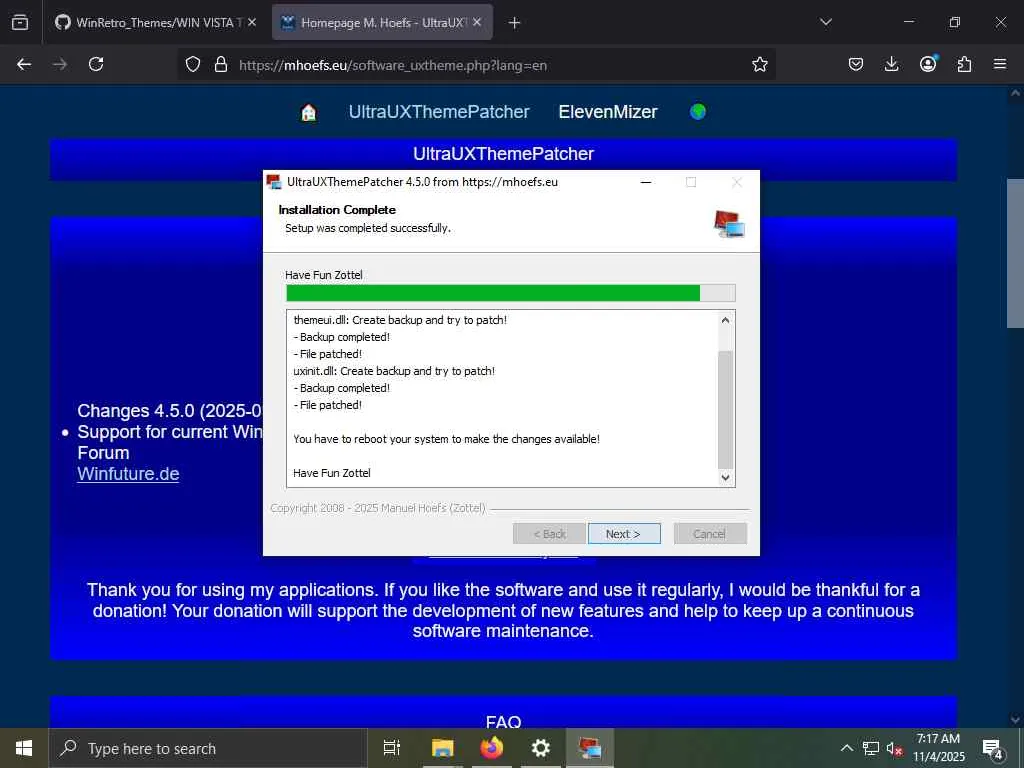Viewport: 1024px width, 768px height.
Task: Open the Firefox account icon
Action: [x=928, y=64]
